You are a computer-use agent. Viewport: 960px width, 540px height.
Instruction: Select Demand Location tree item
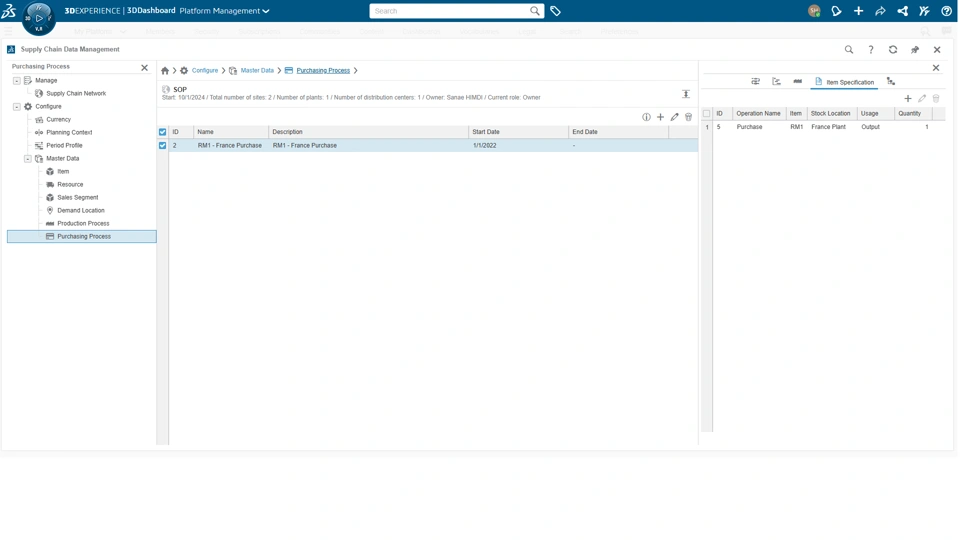click(x=81, y=211)
